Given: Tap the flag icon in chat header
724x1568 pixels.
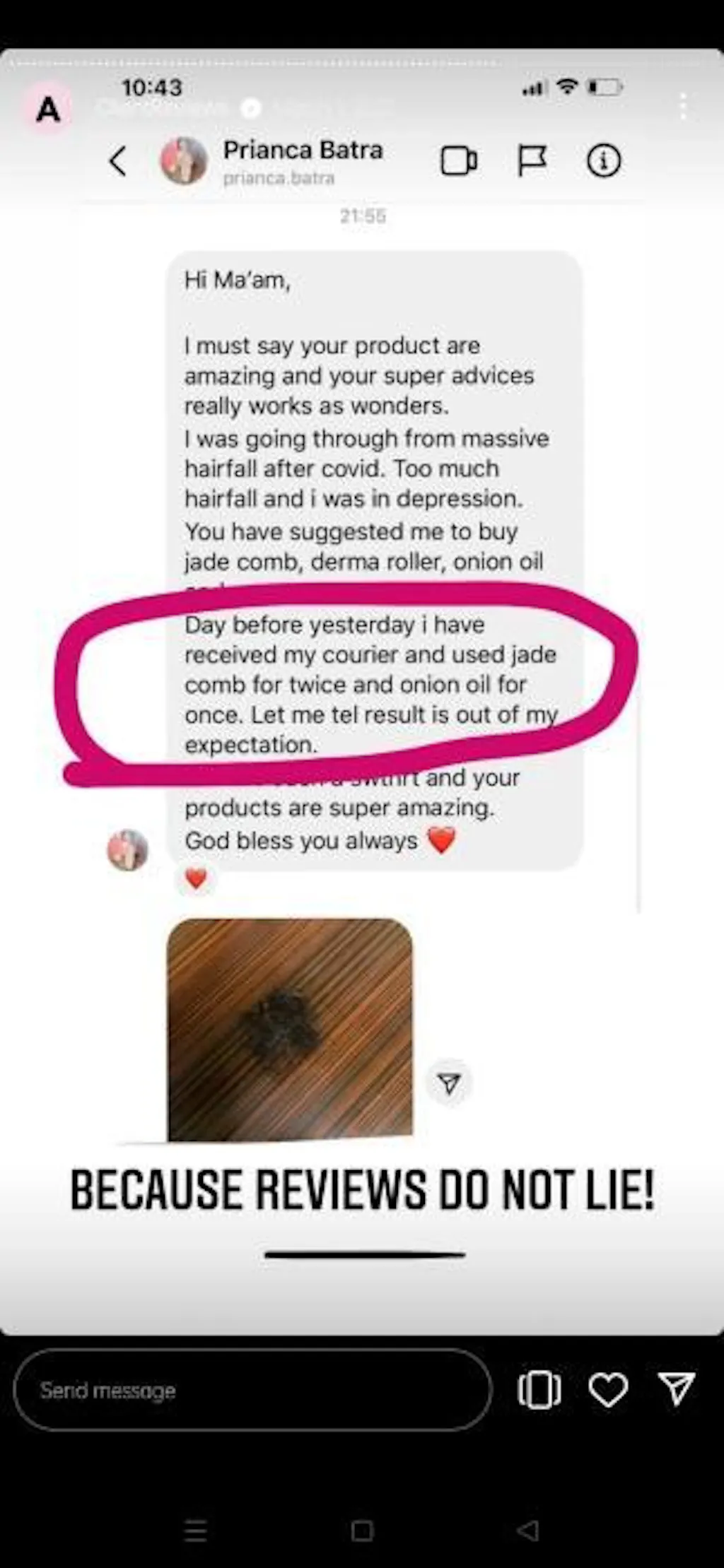Looking at the screenshot, I should (532, 160).
